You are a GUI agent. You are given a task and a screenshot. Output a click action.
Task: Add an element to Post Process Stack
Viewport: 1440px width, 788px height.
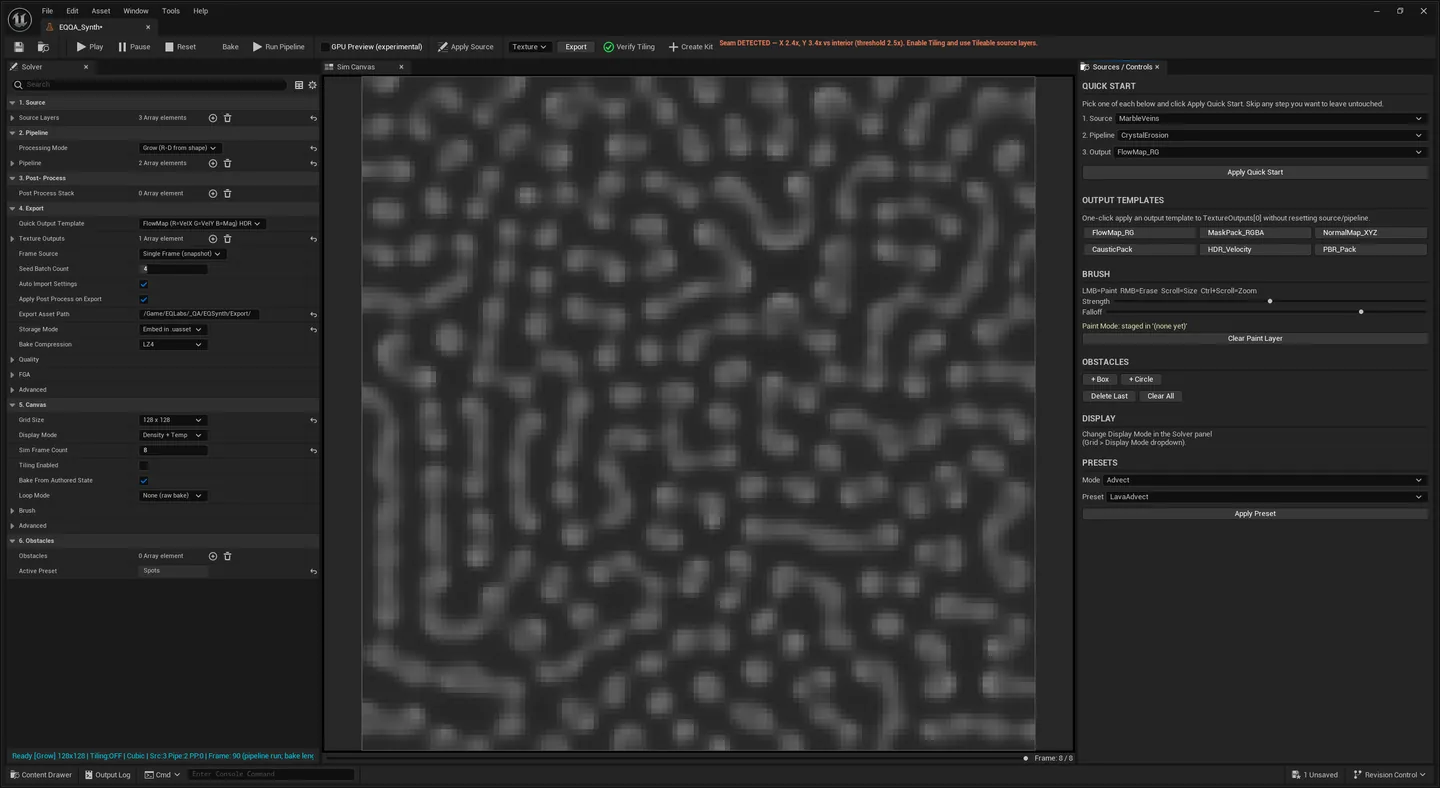click(x=212, y=193)
